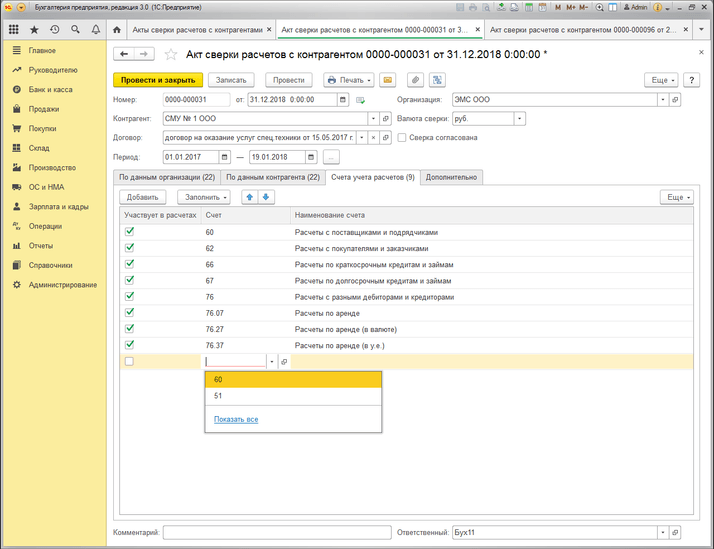Open the history clock icon
714x549 pixels.
coord(54,30)
